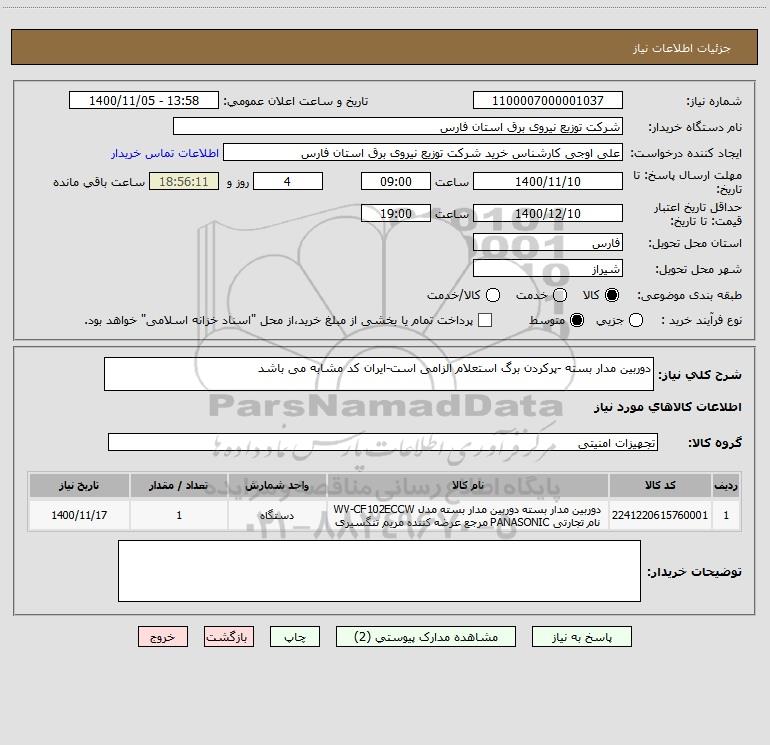Click the کد کالا column header
This screenshot has height=745, width=770.
coord(660,485)
